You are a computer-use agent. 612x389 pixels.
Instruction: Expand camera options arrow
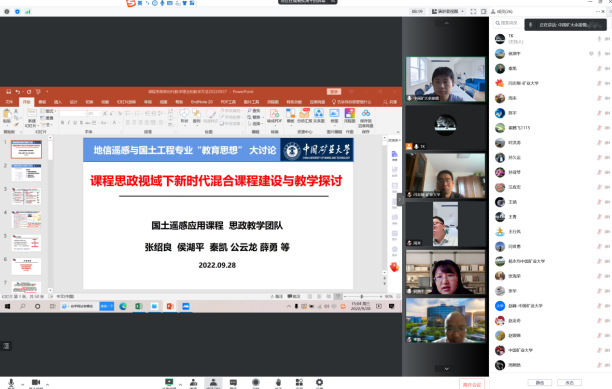click(47, 385)
